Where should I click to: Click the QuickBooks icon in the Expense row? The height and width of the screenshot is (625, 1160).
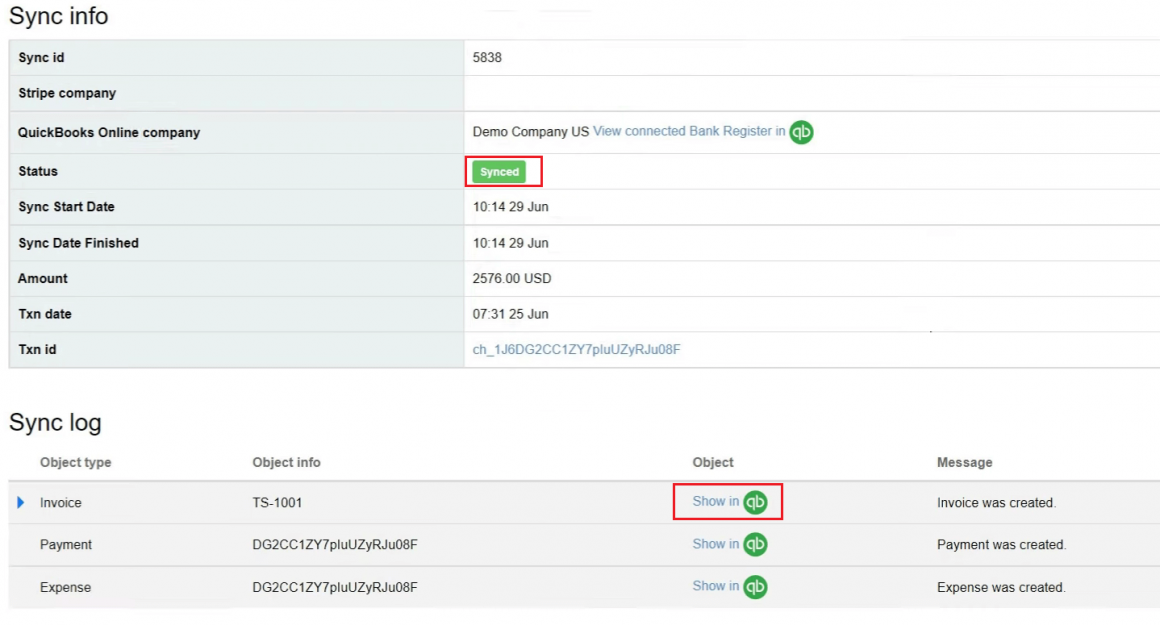[x=756, y=587]
